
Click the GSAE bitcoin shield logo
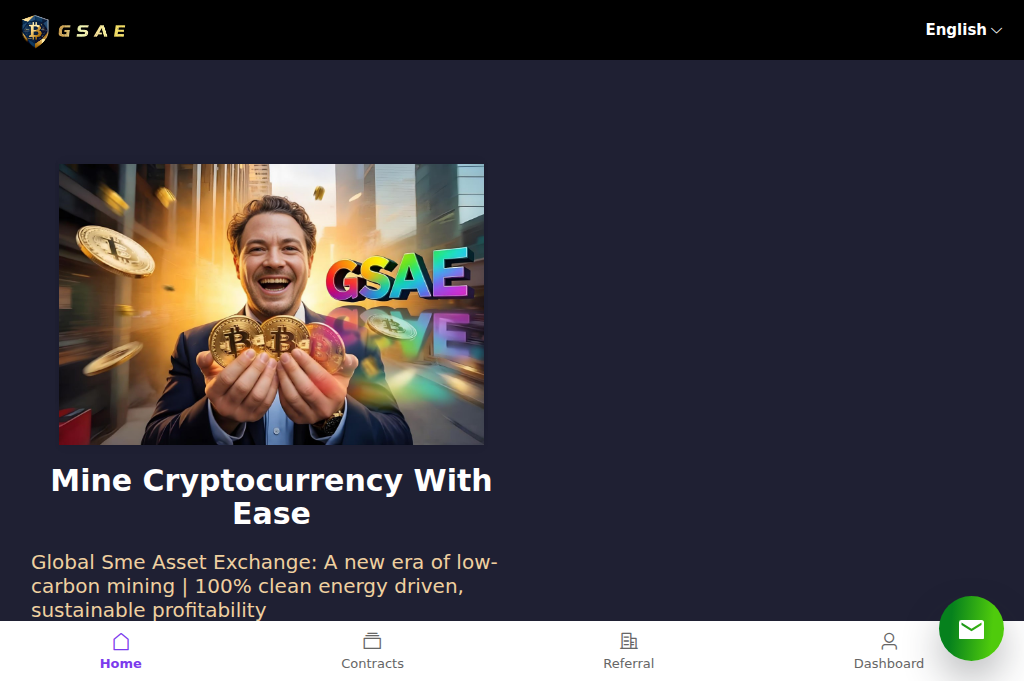(35, 31)
